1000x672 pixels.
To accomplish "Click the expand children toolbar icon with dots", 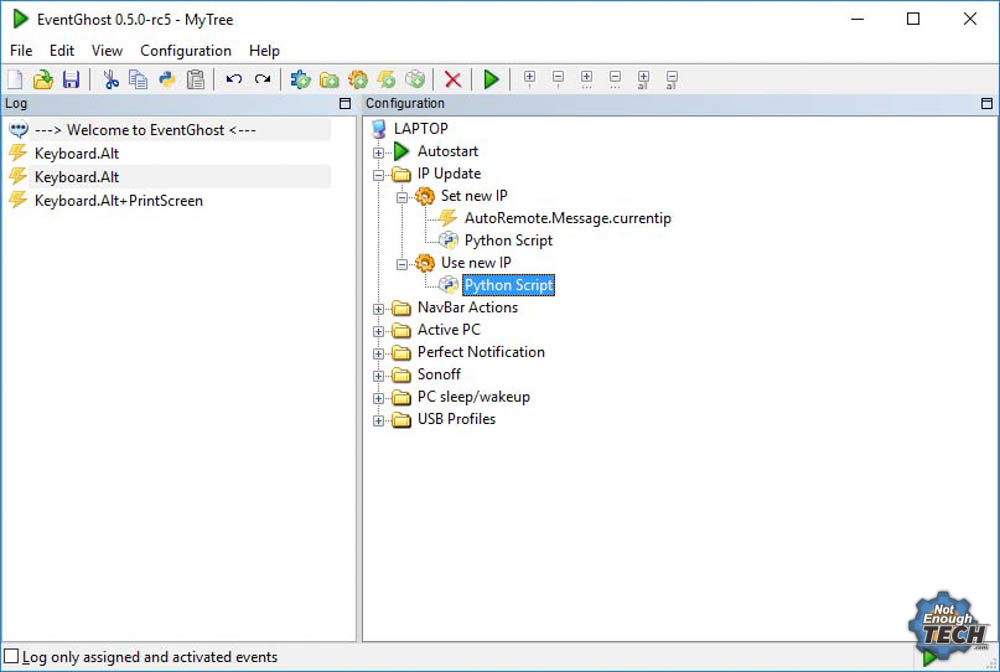I will click(x=587, y=79).
